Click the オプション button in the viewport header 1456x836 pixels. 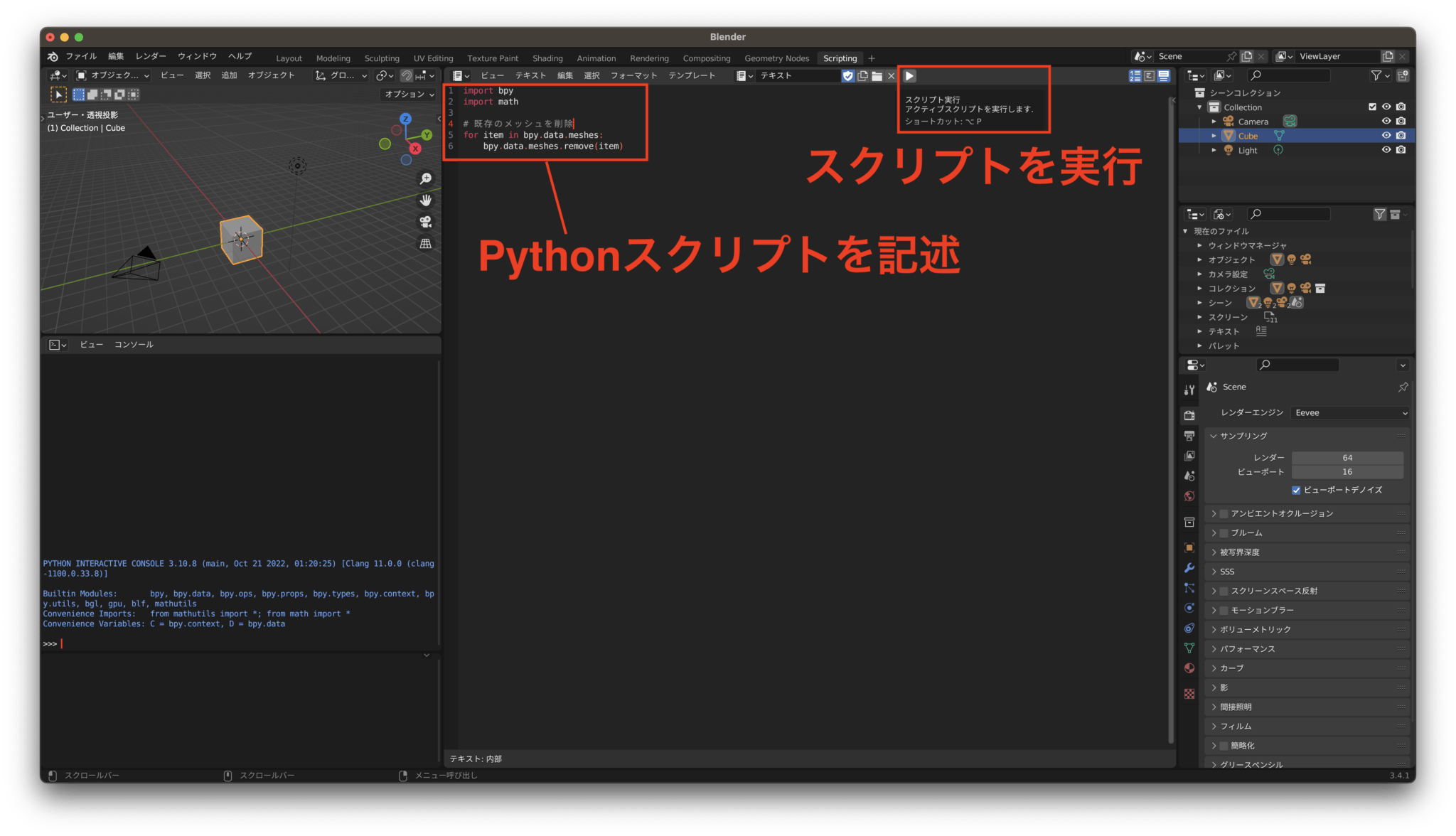[x=407, y=94]
